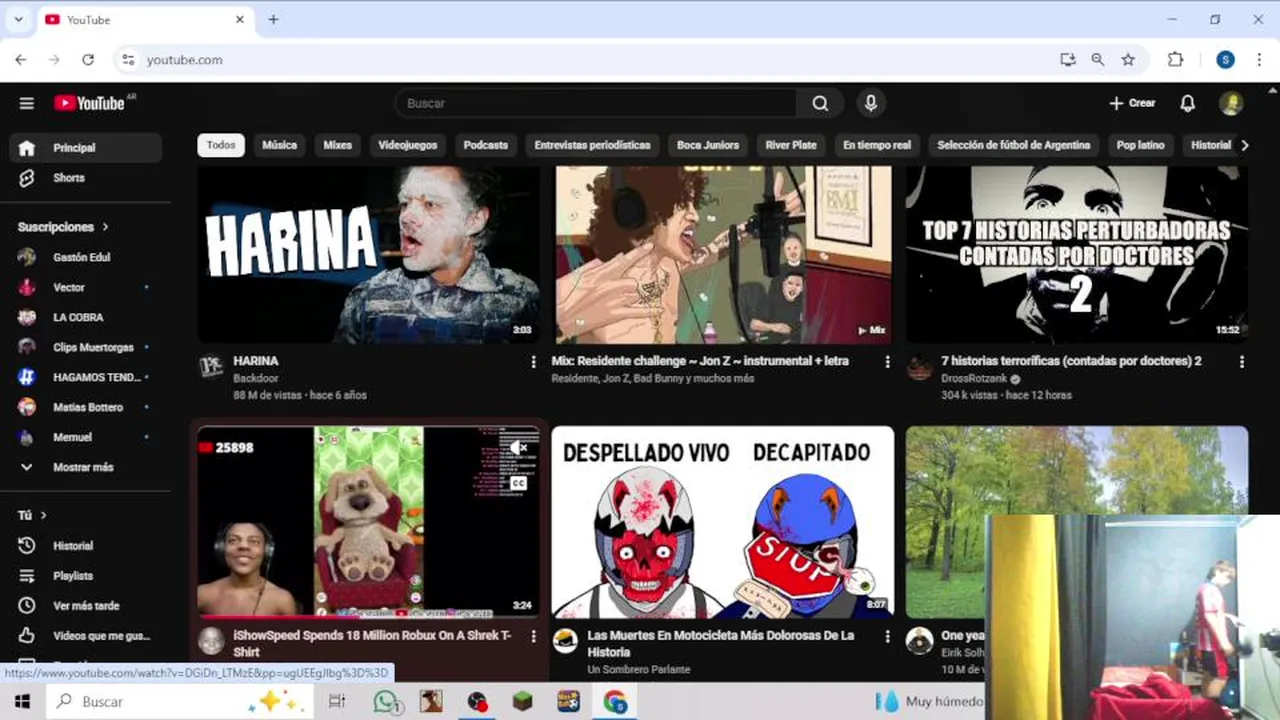Open Chrome three-dot menu
The width and height of the screenshot is (1280, 720).
(x=1257, y=60)
